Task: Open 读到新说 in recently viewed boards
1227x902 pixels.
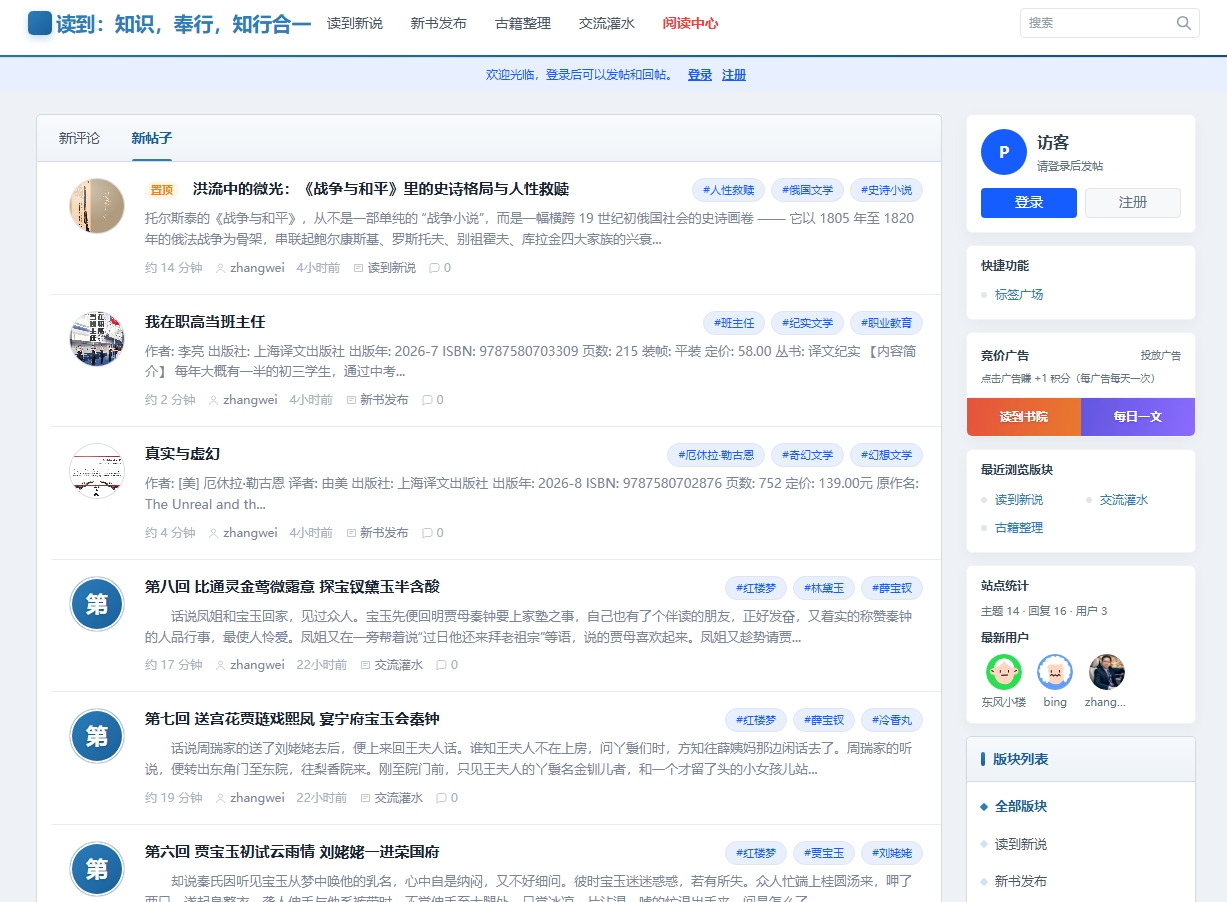Action: tap(1019, 500)
